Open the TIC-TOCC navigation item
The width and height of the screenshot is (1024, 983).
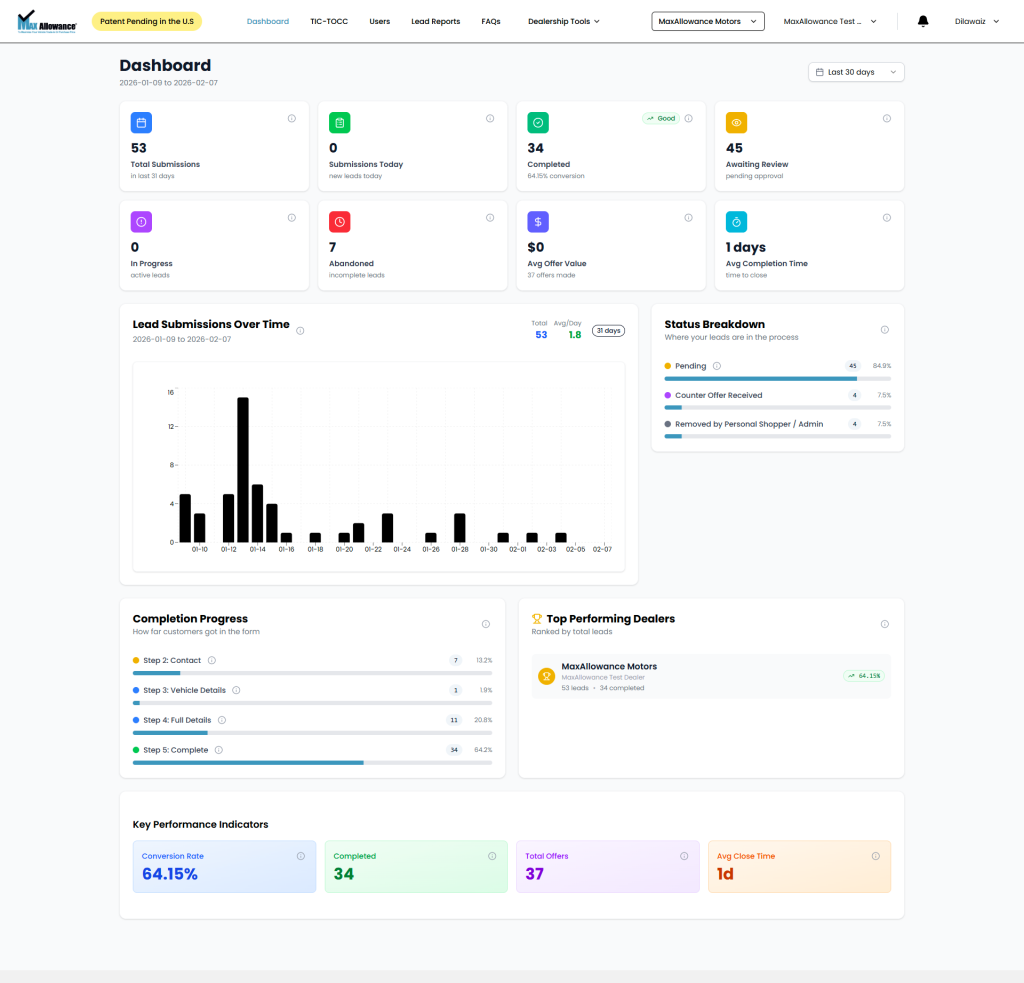coord(329,21)
